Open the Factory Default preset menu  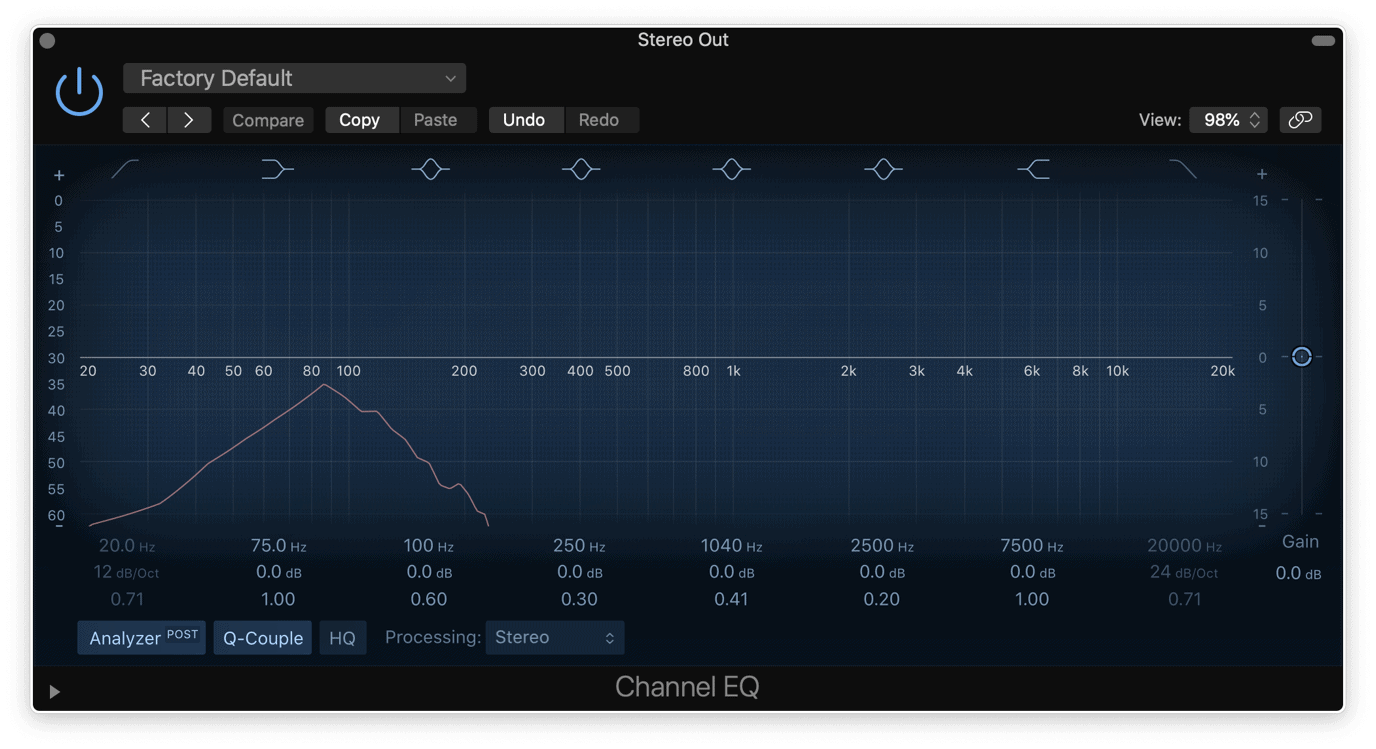tap(294, 78)
